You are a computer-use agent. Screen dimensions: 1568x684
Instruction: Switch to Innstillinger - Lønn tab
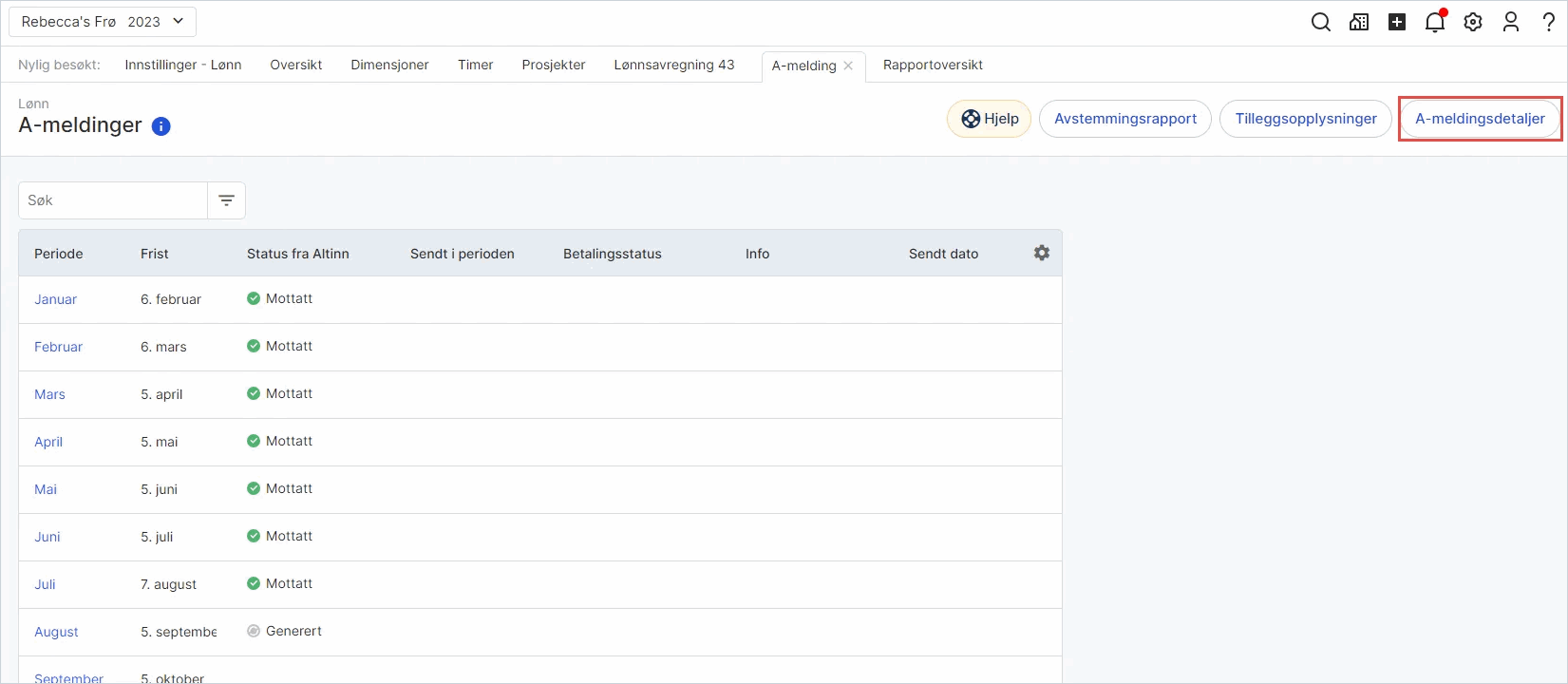pyautogui.click(x=183, y=65)
